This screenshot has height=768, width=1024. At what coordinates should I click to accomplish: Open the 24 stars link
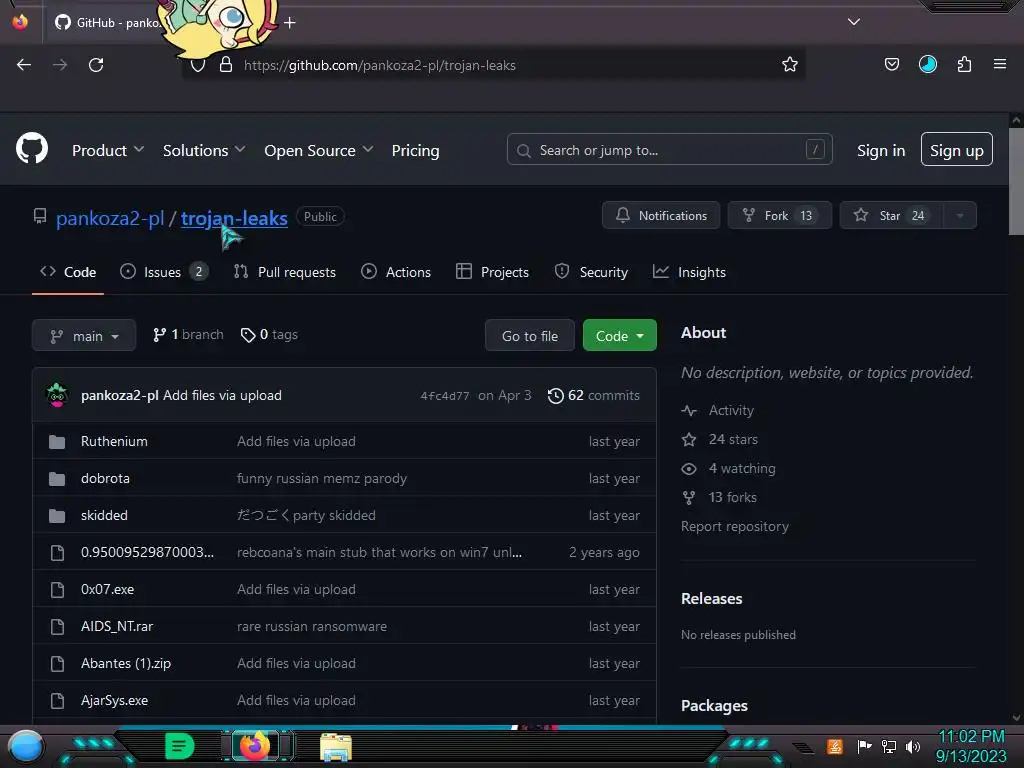point(720,440)
